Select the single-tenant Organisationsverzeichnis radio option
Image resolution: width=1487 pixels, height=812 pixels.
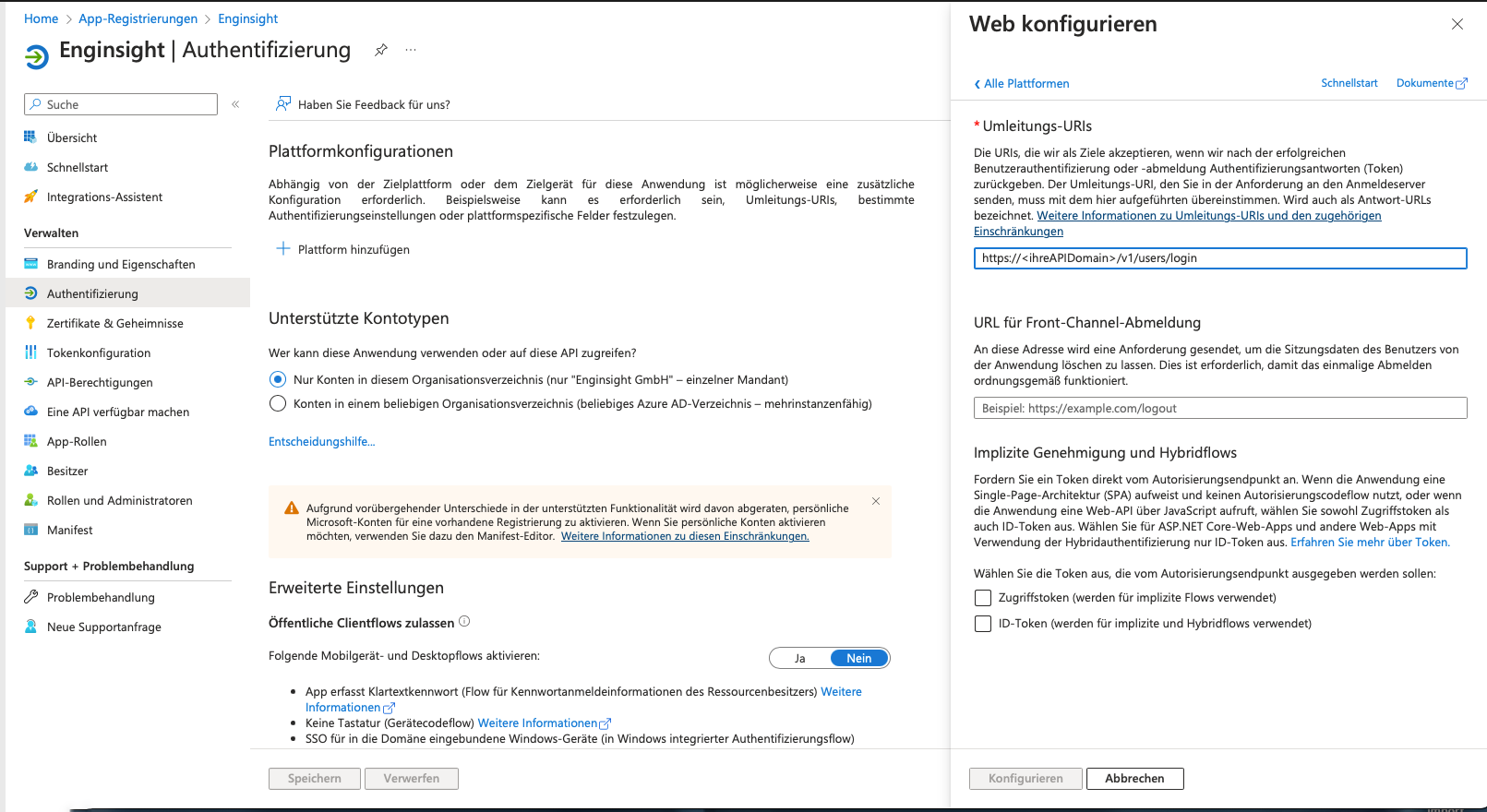pos(278,379)
